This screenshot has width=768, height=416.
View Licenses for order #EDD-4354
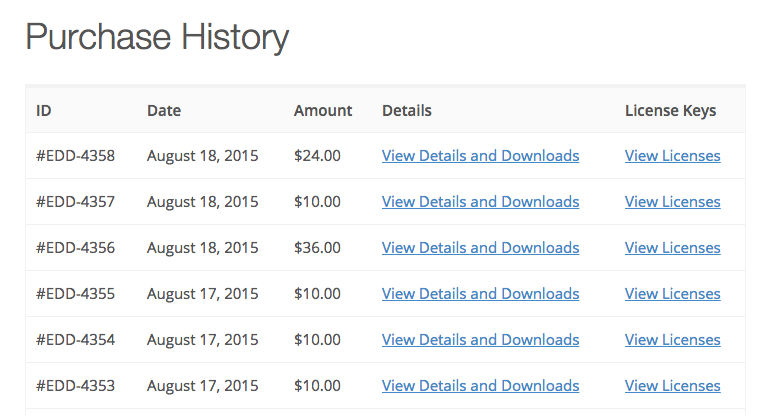[672, 340]
